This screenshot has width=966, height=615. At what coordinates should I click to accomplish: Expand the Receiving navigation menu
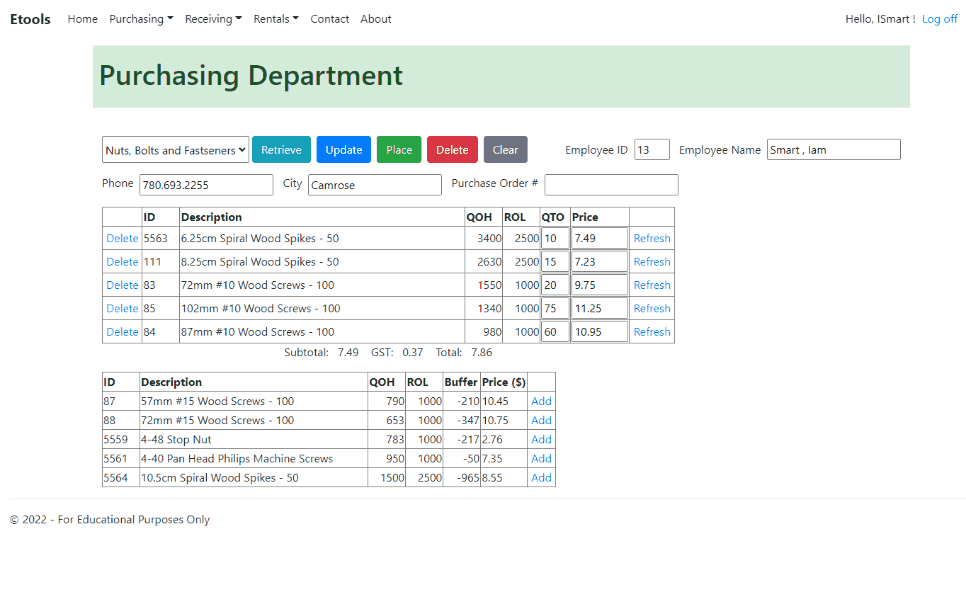pyautogui.click(x=212, y=18)
